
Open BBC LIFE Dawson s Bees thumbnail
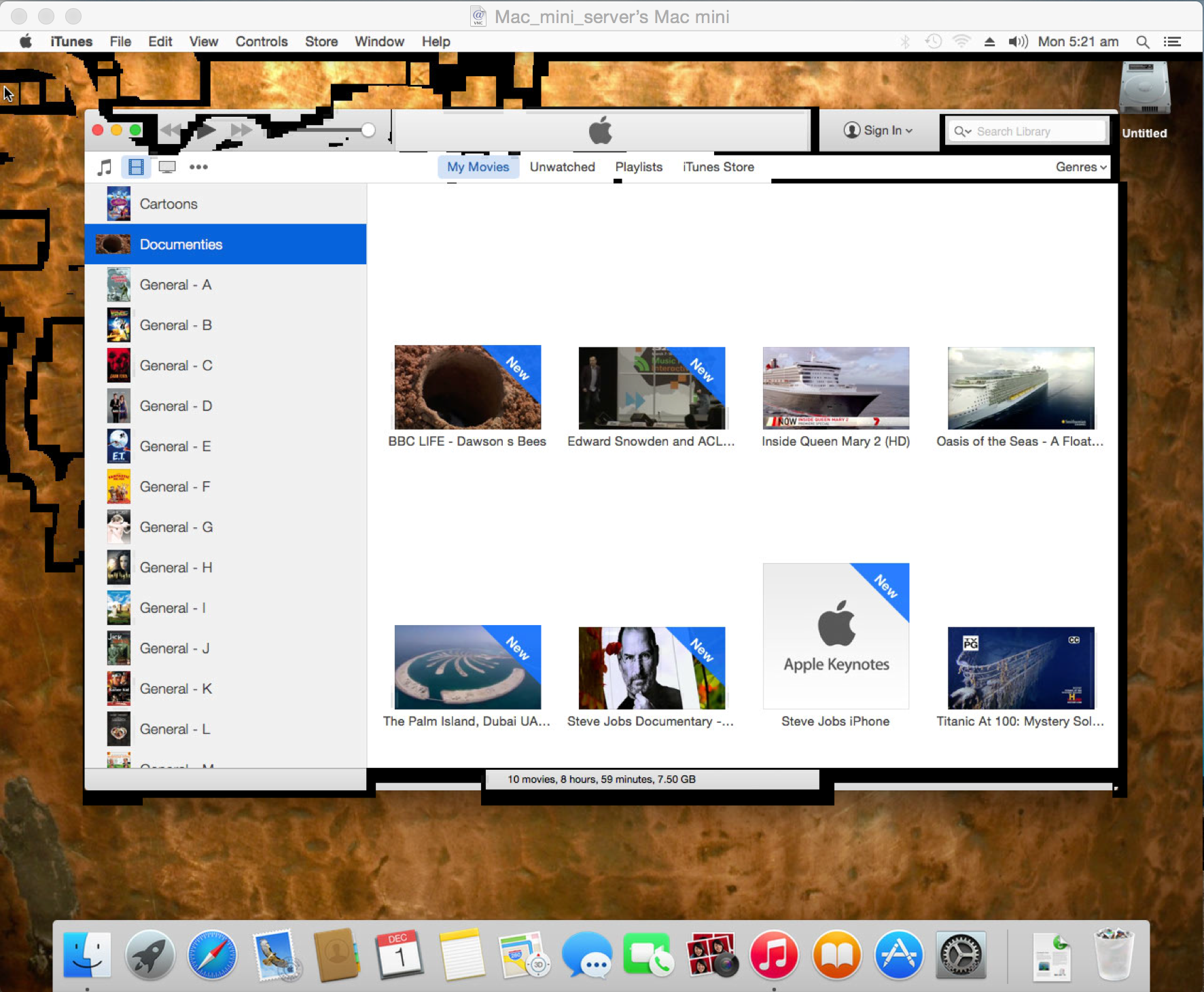(x=467, y=387)
